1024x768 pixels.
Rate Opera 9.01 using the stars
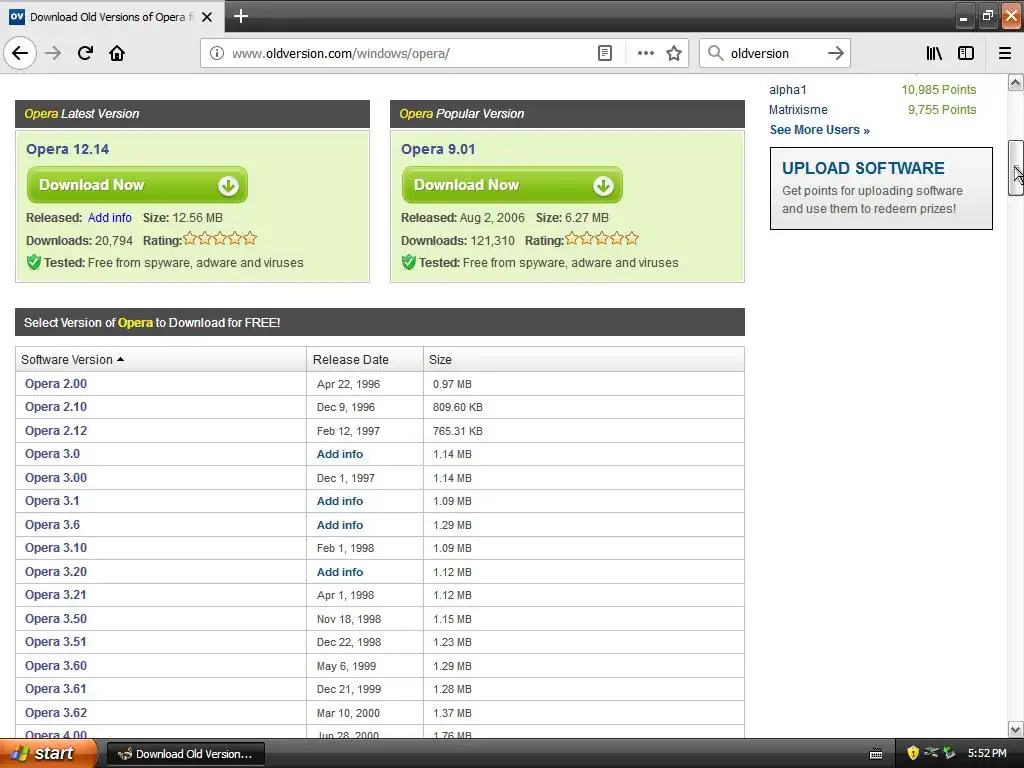[601, 239]
